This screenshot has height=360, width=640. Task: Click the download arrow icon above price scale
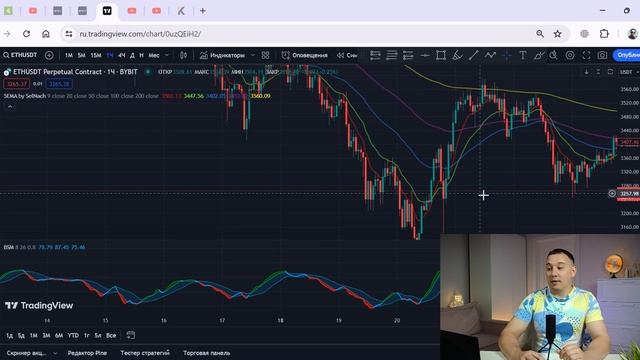[x=587, y=72]
